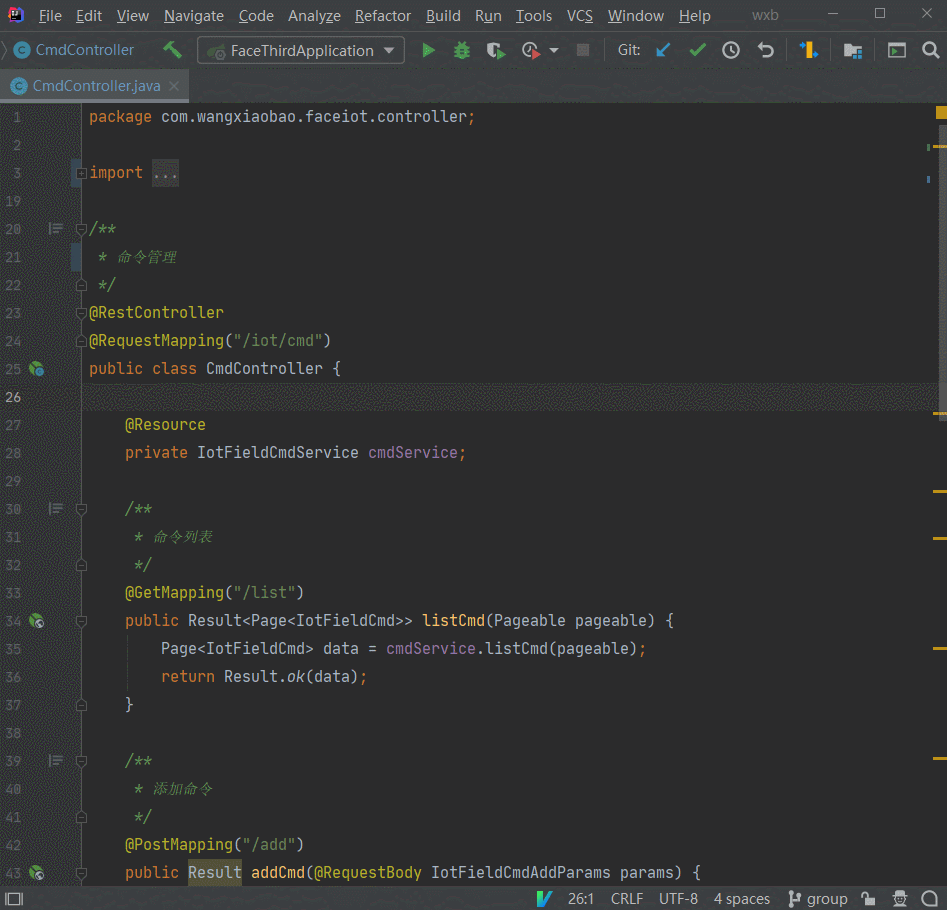This screenshot has width=947, height=910.
Task: Click the Build project hammer icon
Action: (x=172, y=50)
